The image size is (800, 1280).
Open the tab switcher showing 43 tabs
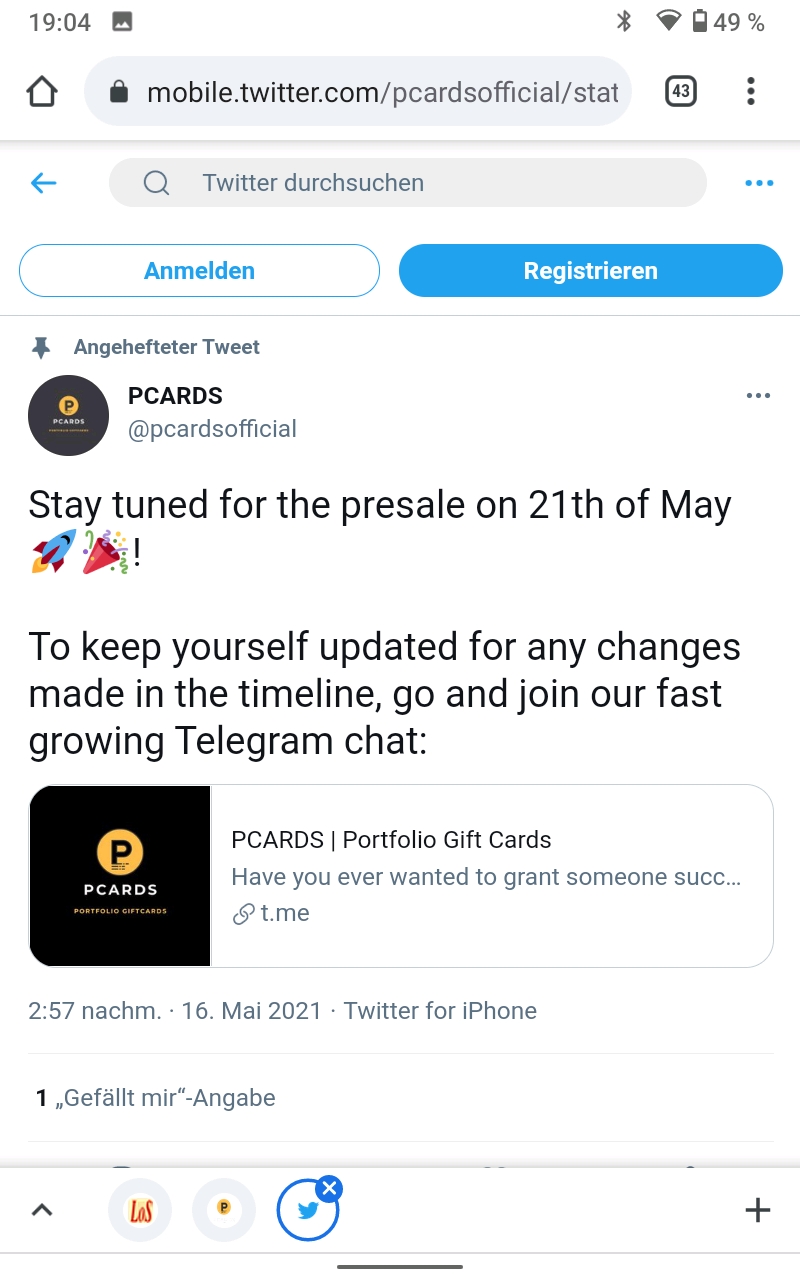point(680,92)
